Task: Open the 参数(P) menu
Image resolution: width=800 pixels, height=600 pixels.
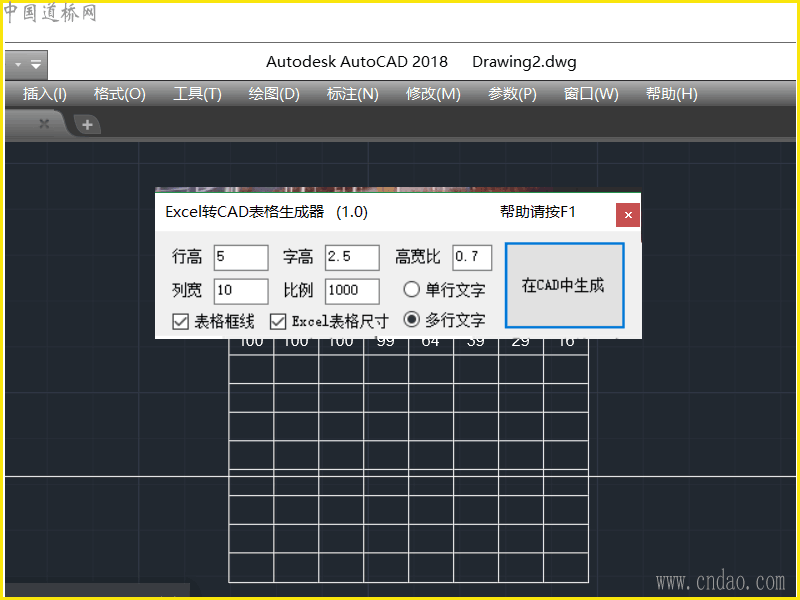Action: (x=512, y=94)
